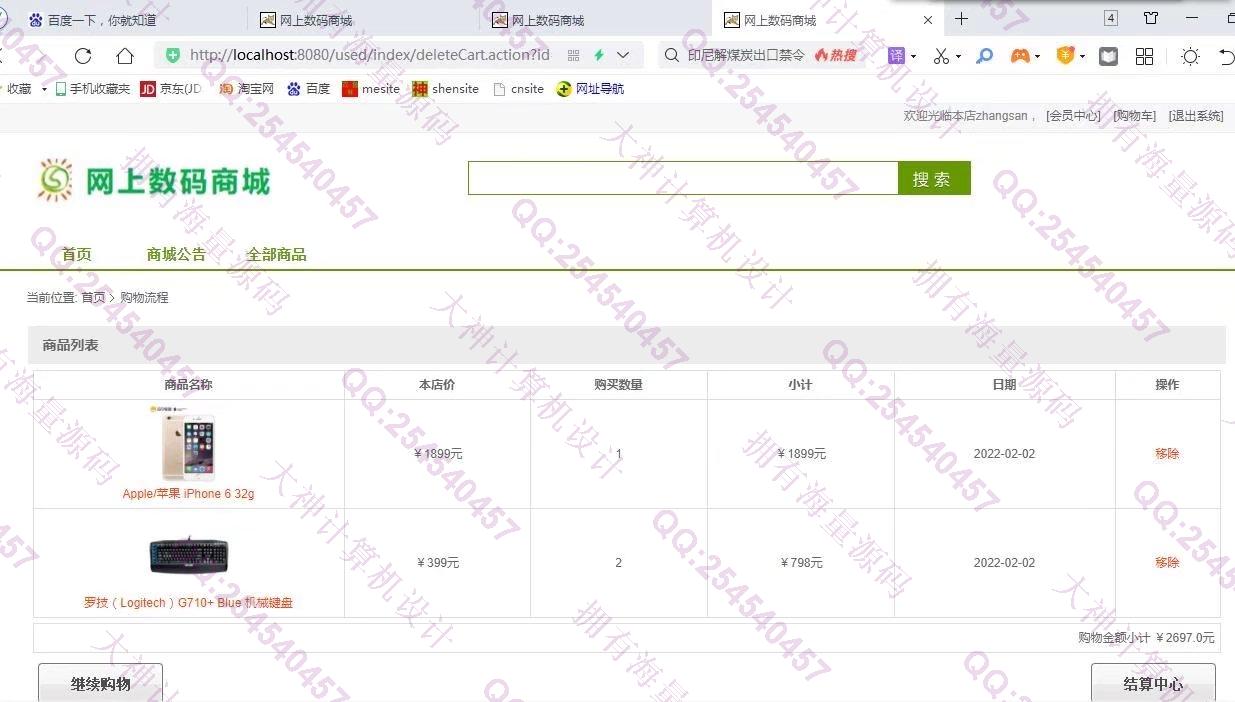Open 全部商品 in the navigation menu

(276, 254)
